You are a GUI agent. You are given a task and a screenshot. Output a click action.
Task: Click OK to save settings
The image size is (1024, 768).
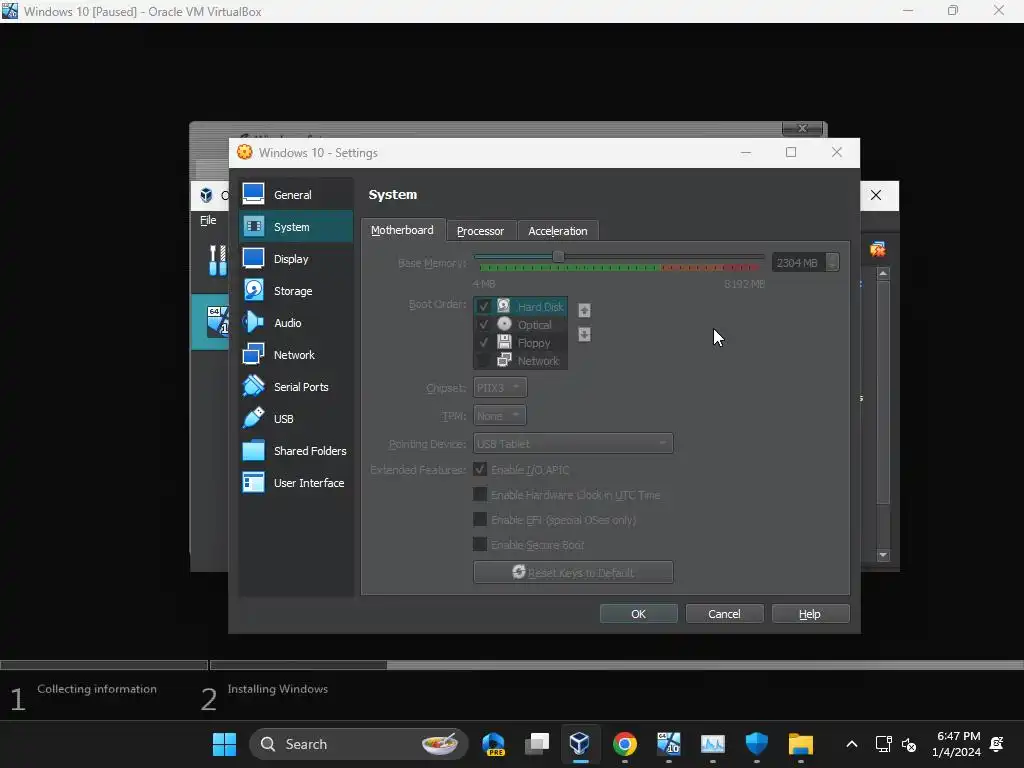638,614
